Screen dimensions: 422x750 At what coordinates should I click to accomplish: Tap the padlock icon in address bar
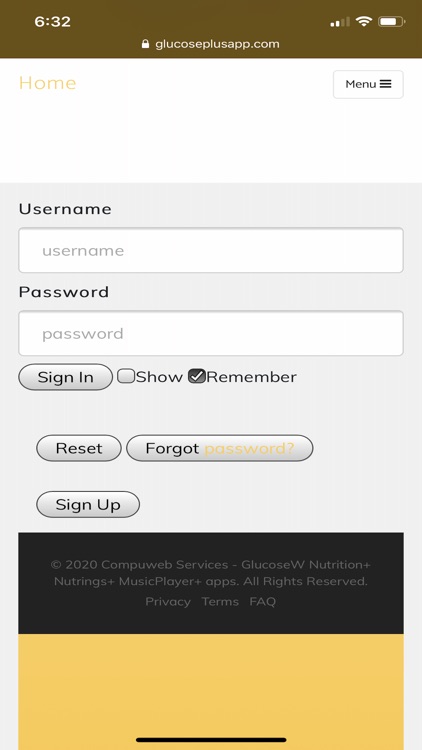click(145, 44)
